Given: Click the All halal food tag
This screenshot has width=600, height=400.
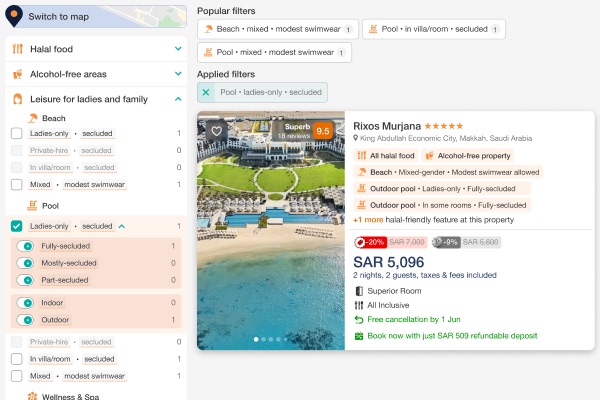Looking at the screenshot, I should [385, 155].
